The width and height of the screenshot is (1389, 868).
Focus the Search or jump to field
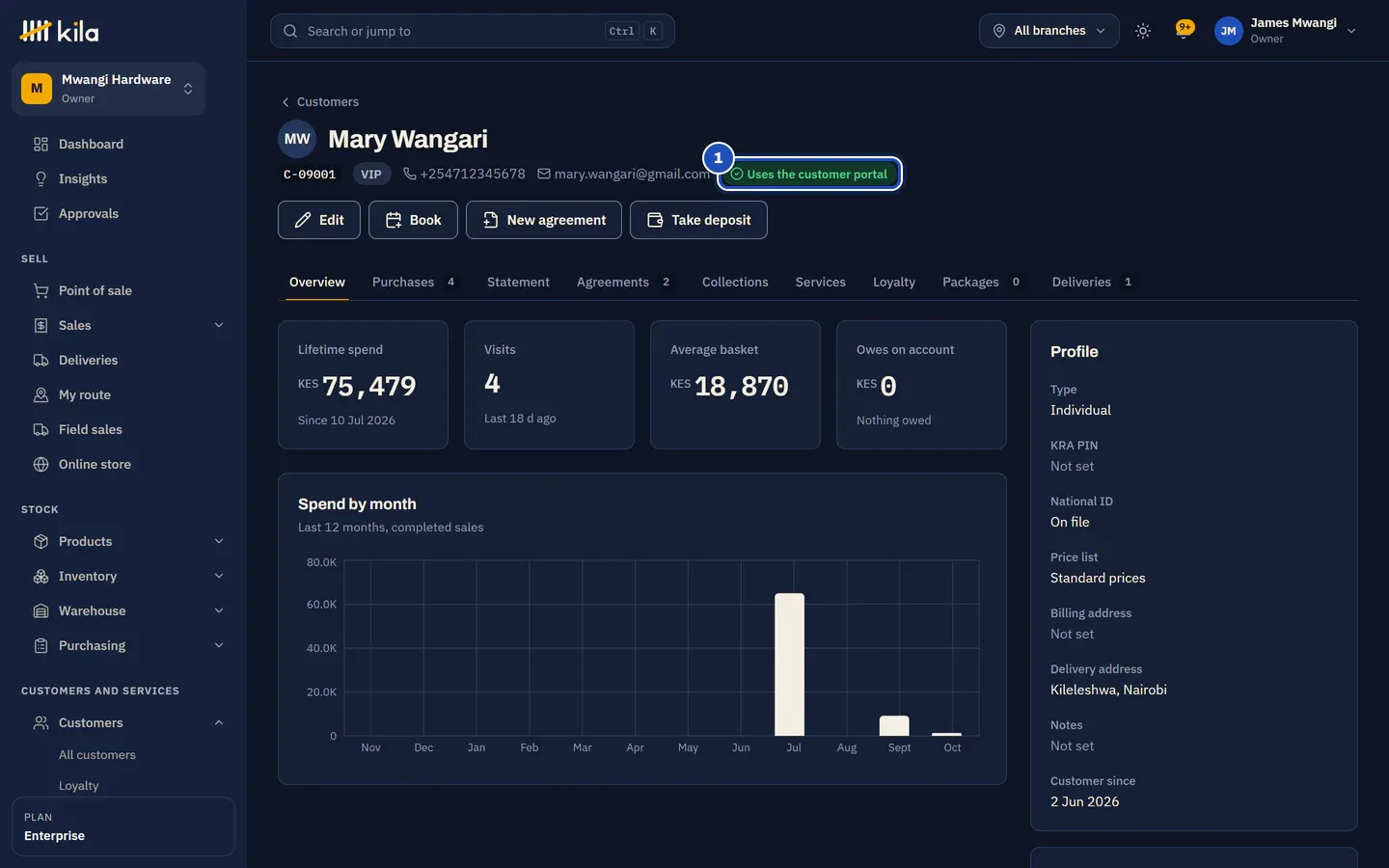click(x=472, y=31)
